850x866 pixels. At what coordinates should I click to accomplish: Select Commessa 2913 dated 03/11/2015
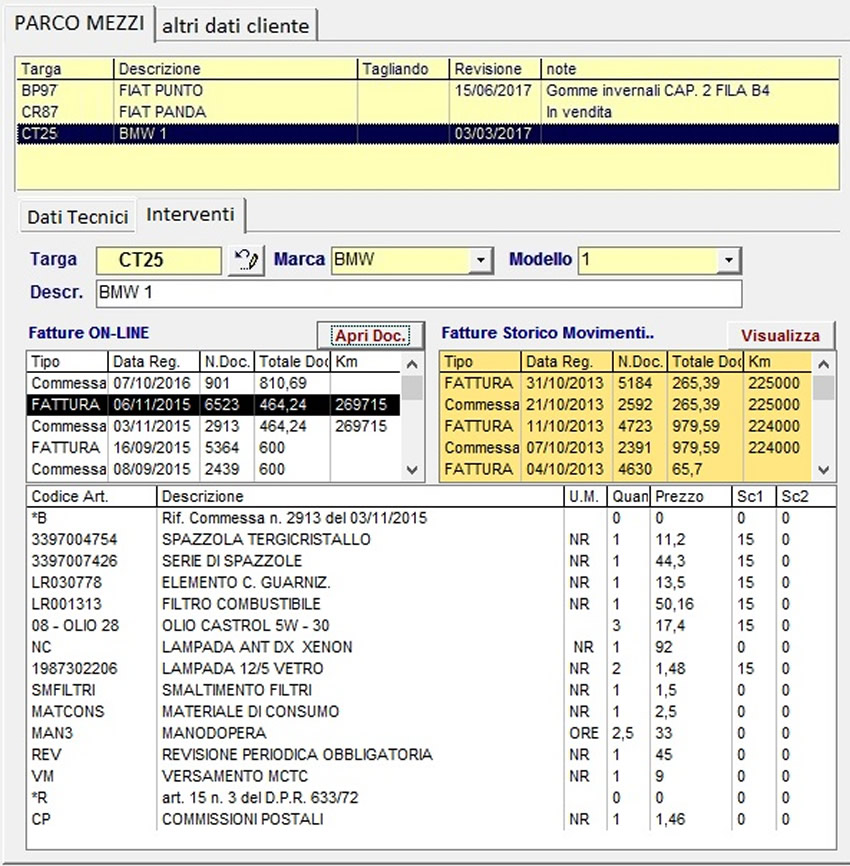[x=213, y=426]
